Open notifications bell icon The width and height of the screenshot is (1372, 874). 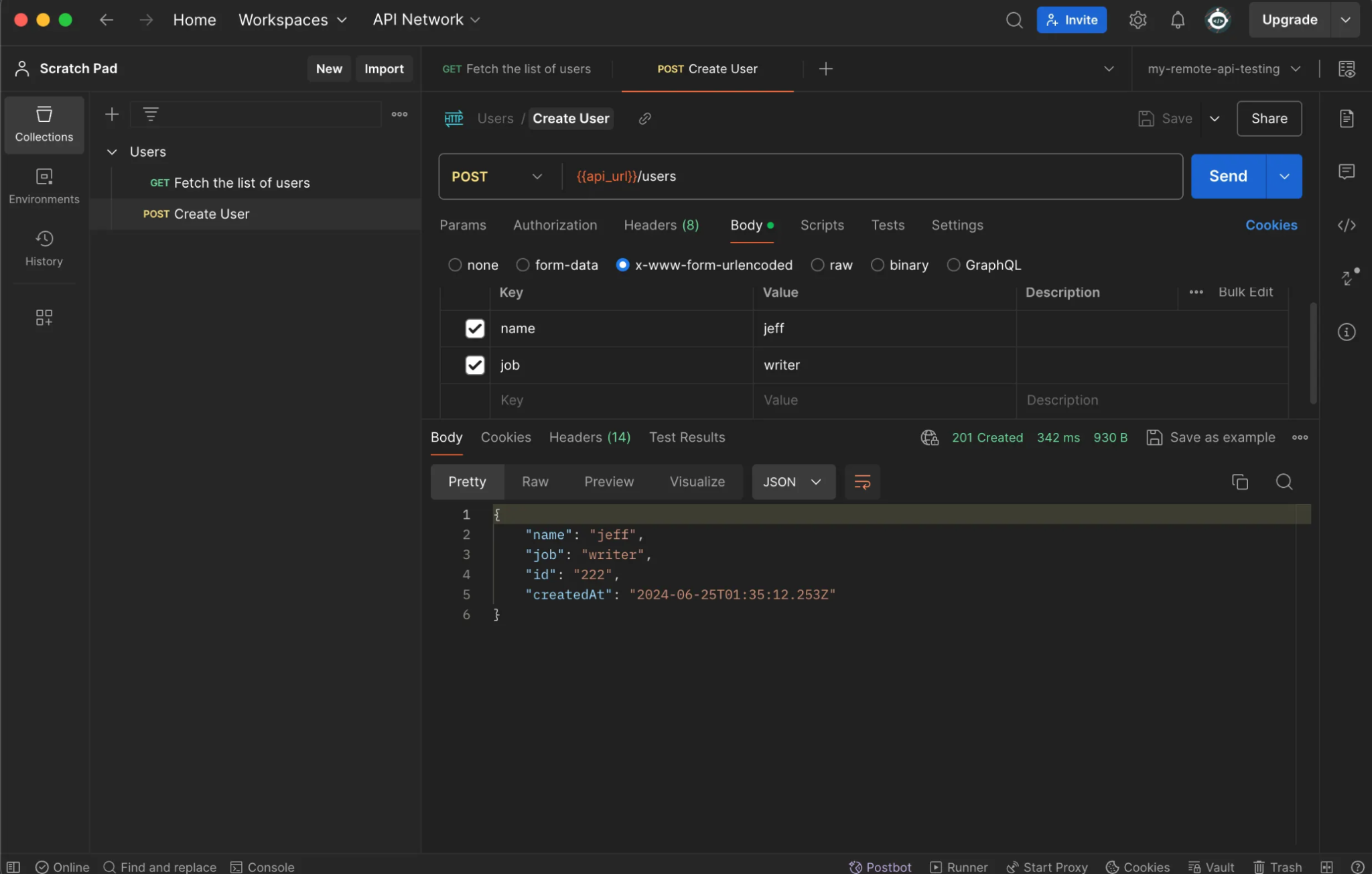(x=1177, y=20)
